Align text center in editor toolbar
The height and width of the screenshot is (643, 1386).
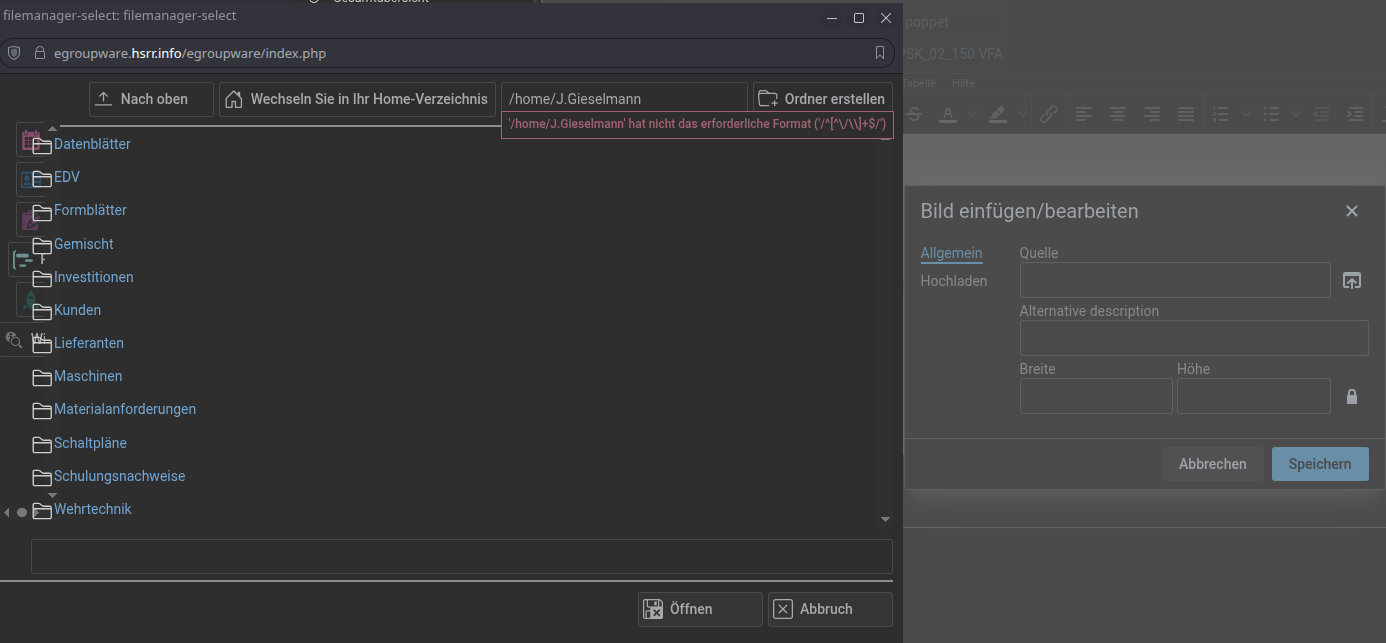coord(1117,114)
